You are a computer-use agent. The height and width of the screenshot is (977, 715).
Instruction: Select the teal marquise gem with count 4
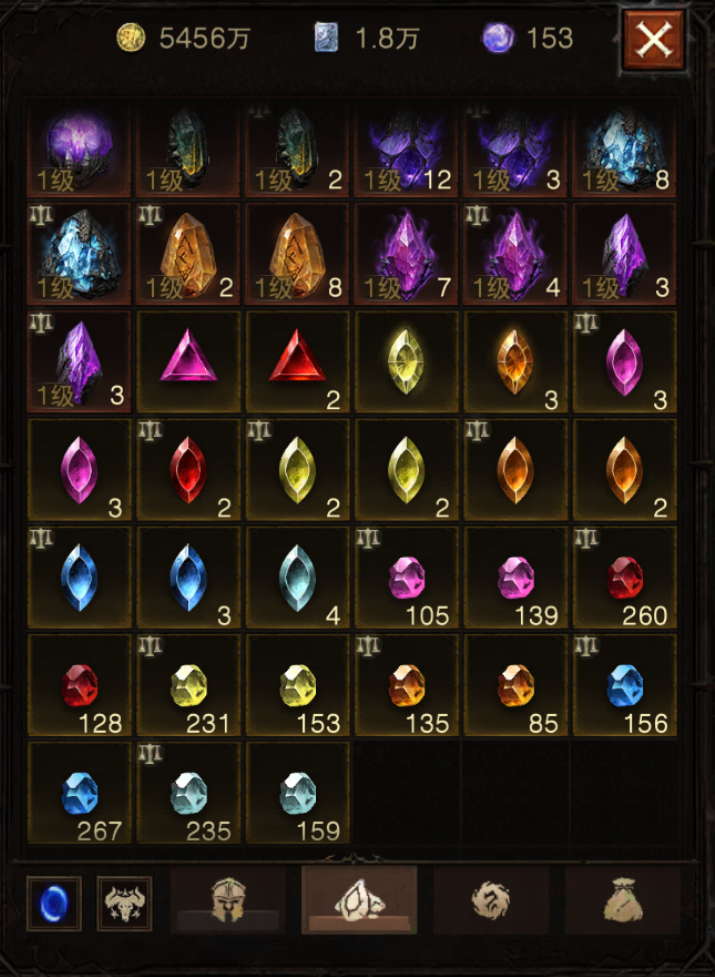pos(298,578)
